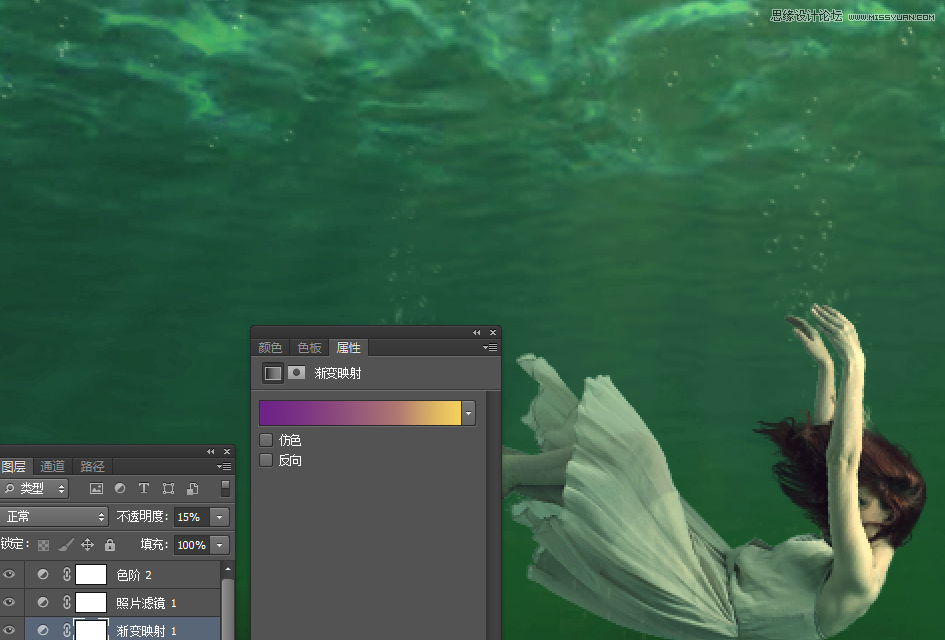Click adjustment icon of 照片滤镜 1 layer
945x640 pixels.
tap(43, 602)
